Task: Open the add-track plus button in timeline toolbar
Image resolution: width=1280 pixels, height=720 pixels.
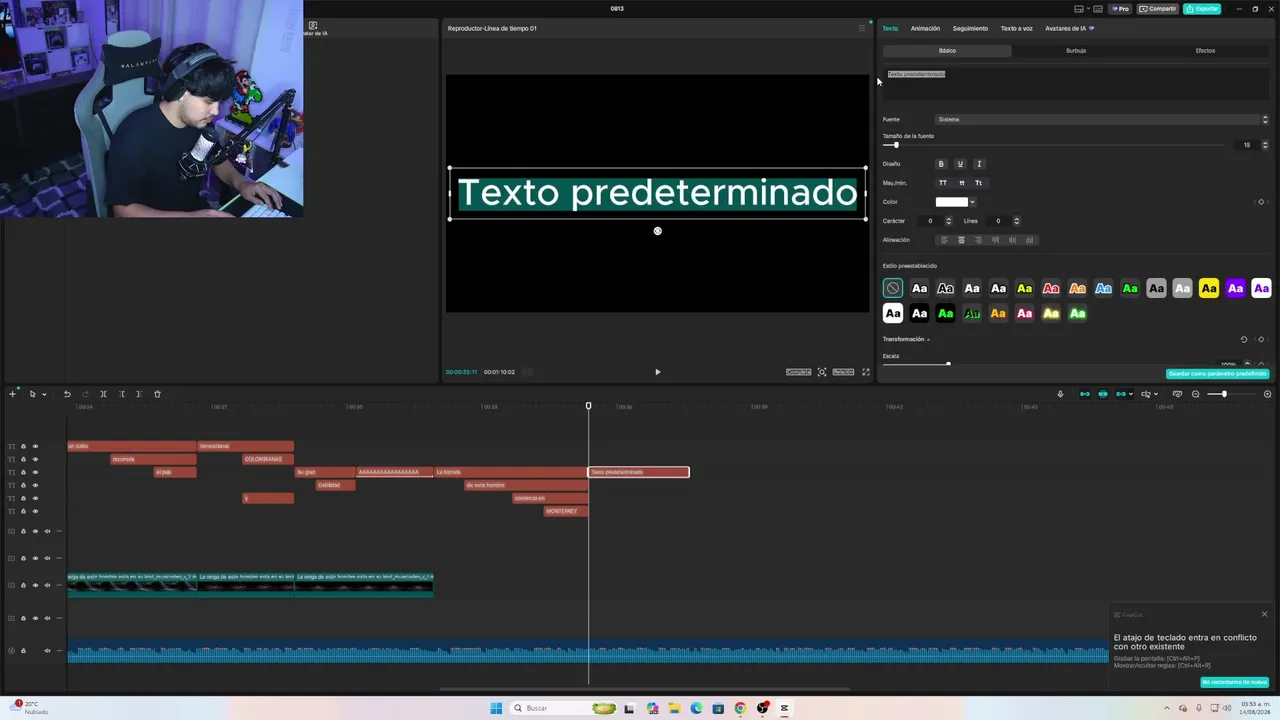Action: (12, 394)
